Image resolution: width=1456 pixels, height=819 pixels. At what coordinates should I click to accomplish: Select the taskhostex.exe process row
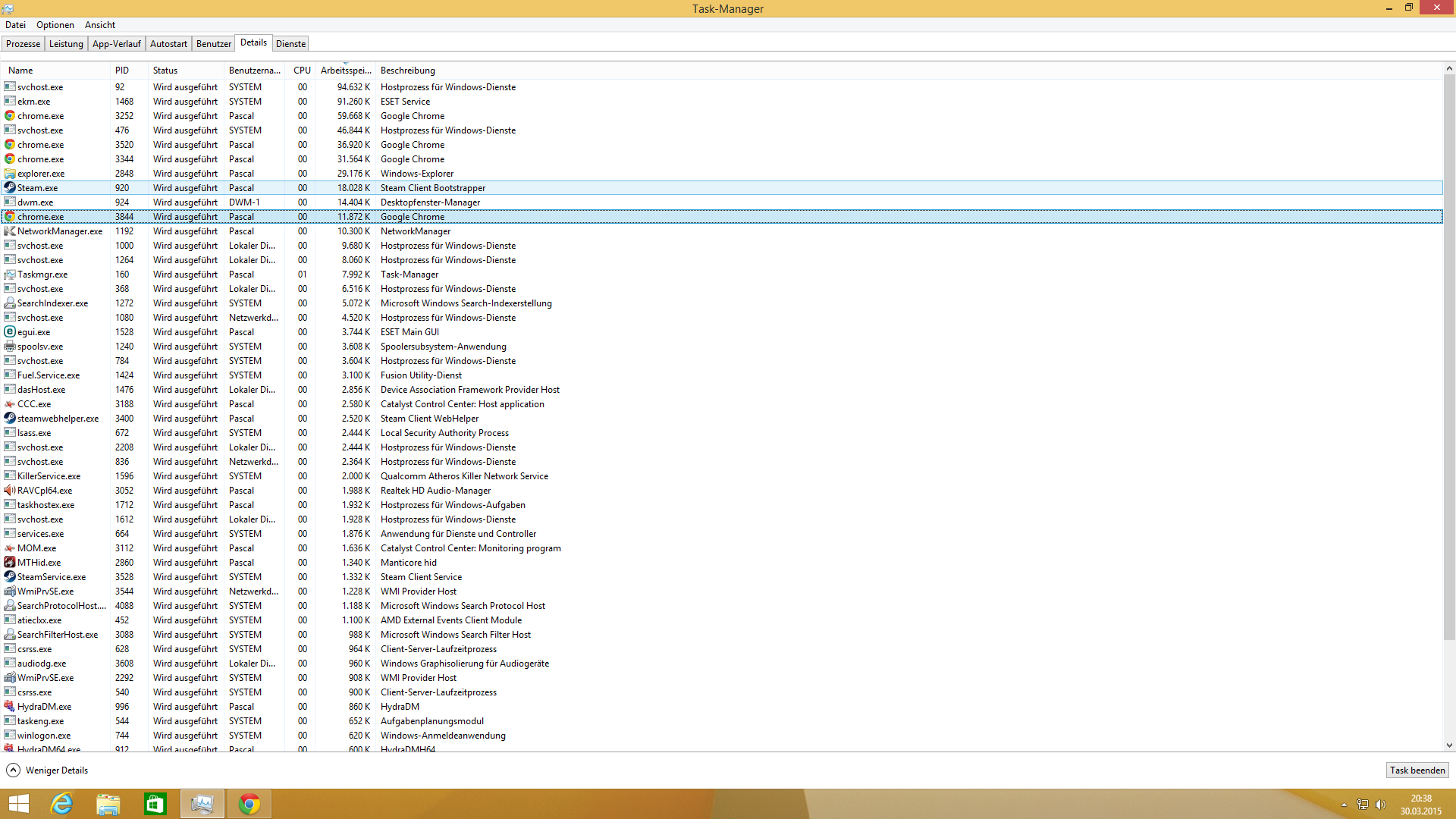pyautogui.click(x=722, y=504)
